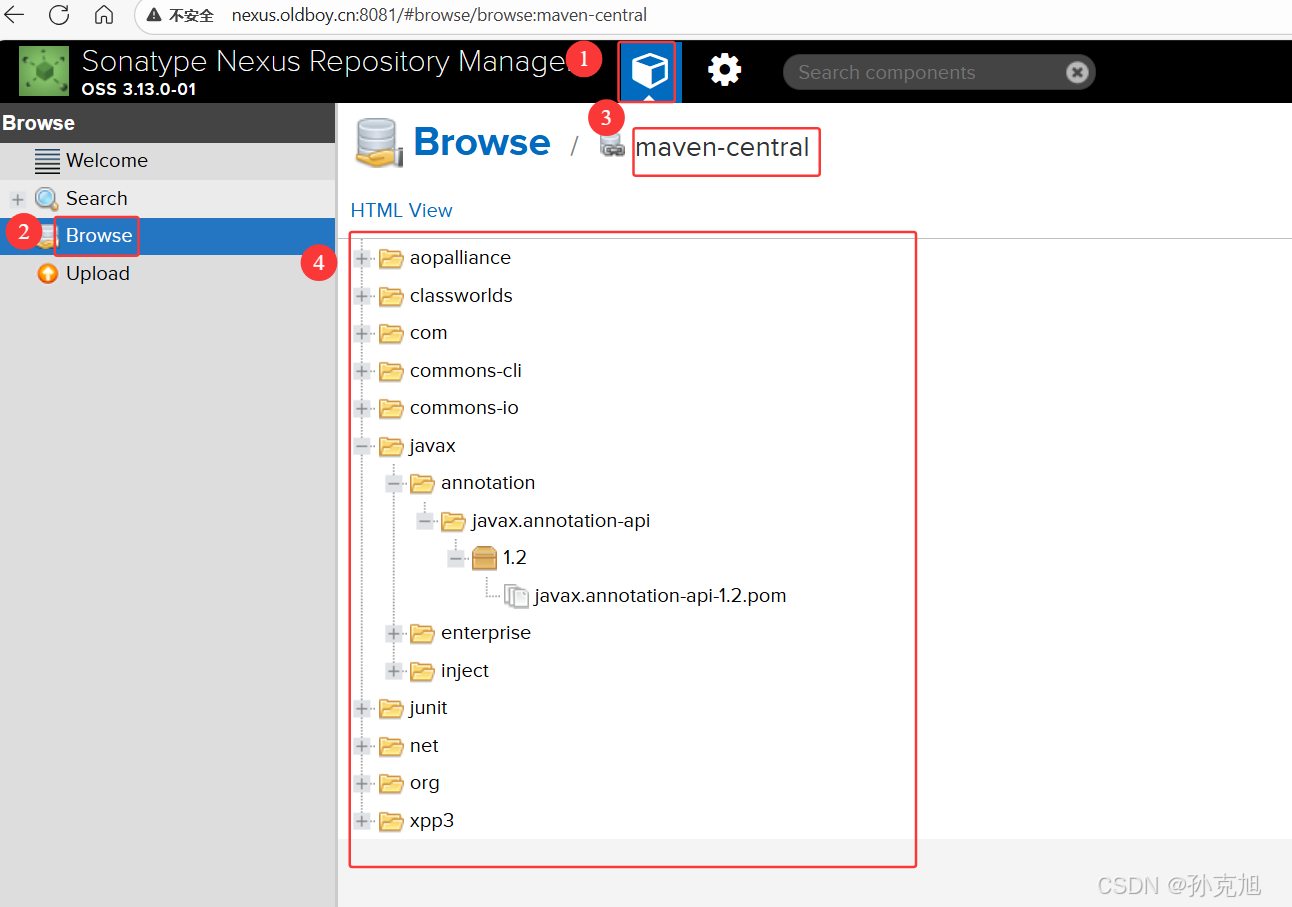
Task: Expand the aopalliance folder
Action: tap(362, 258)
